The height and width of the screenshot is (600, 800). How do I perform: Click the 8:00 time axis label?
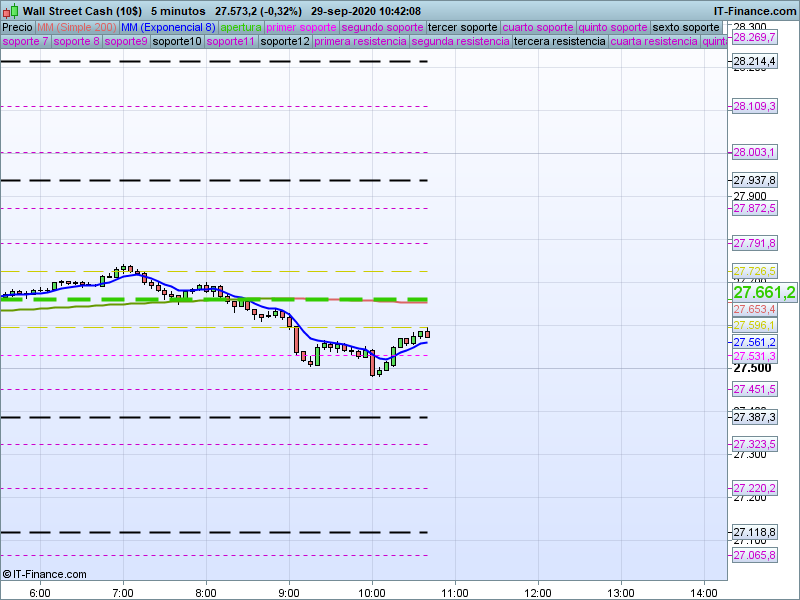pos(206,593)
